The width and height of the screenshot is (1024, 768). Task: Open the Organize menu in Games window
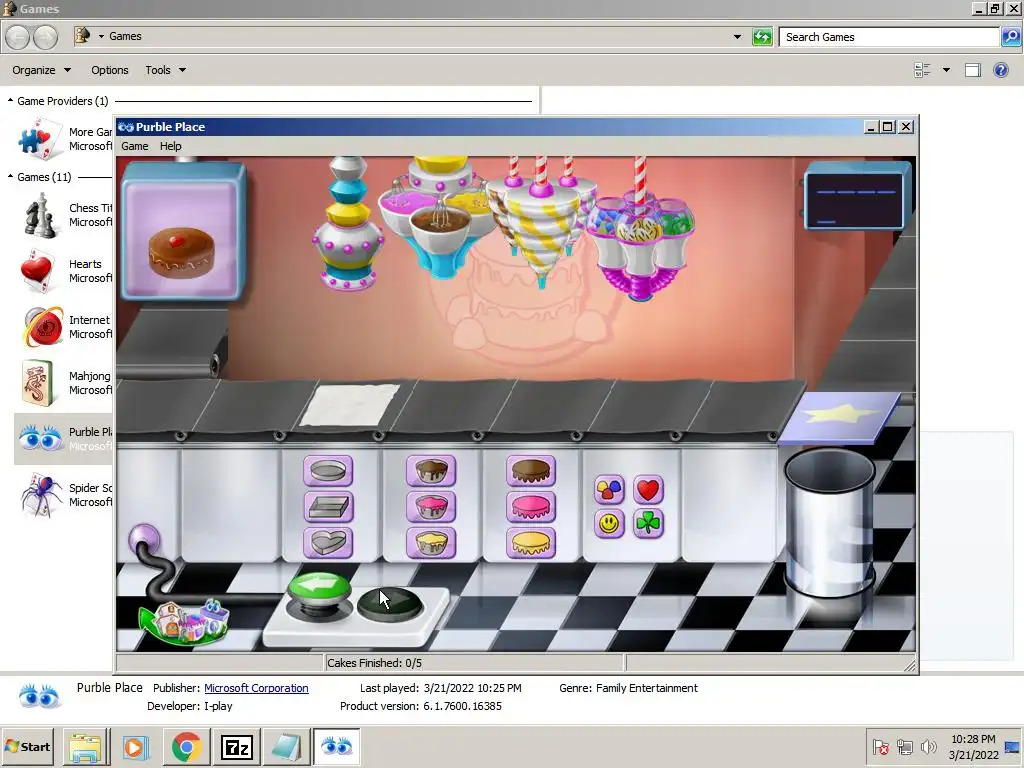tap(41, 70)
